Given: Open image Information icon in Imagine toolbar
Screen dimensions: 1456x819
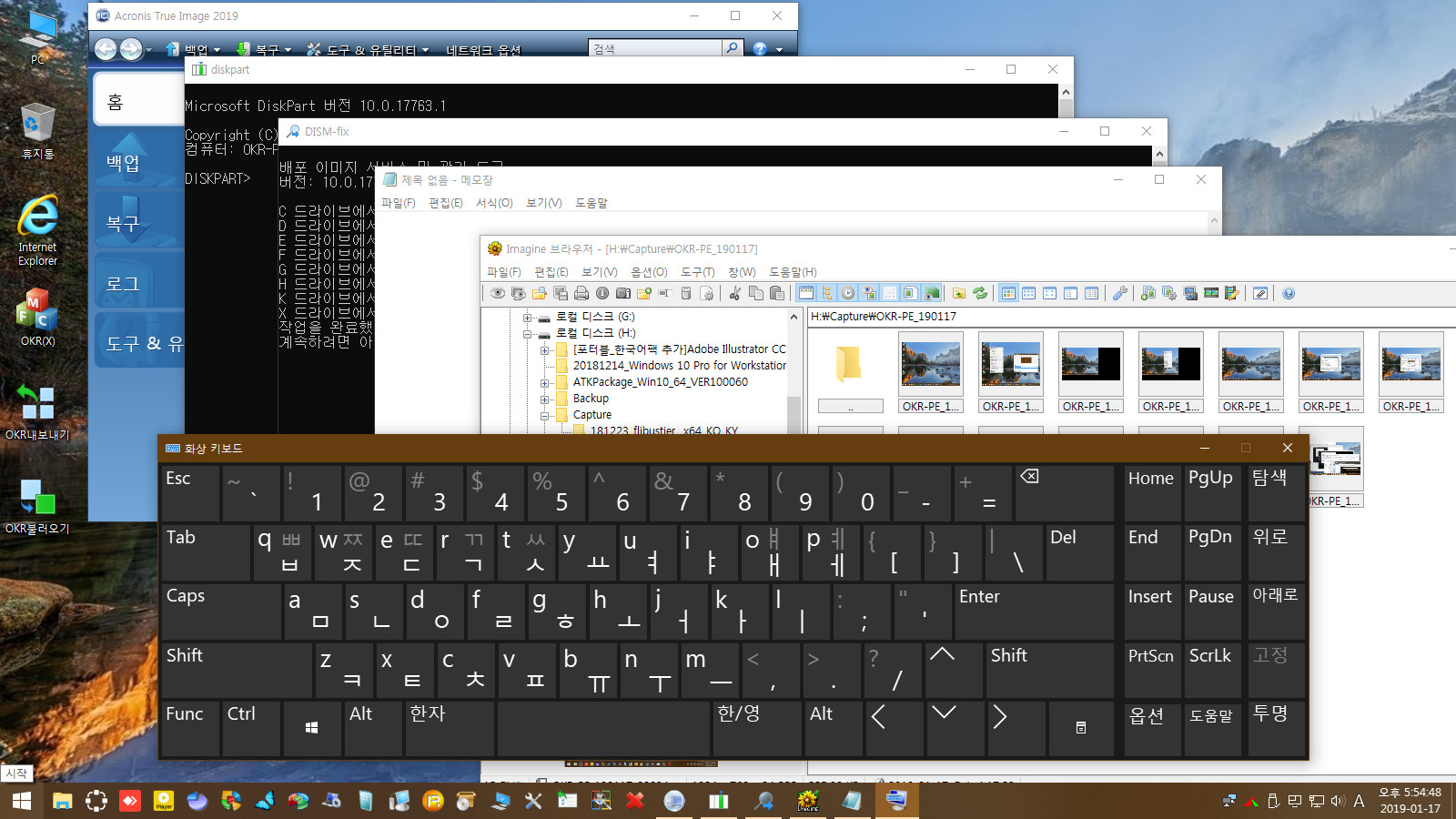Looking at the screenshot, I should tap(602, 293).
